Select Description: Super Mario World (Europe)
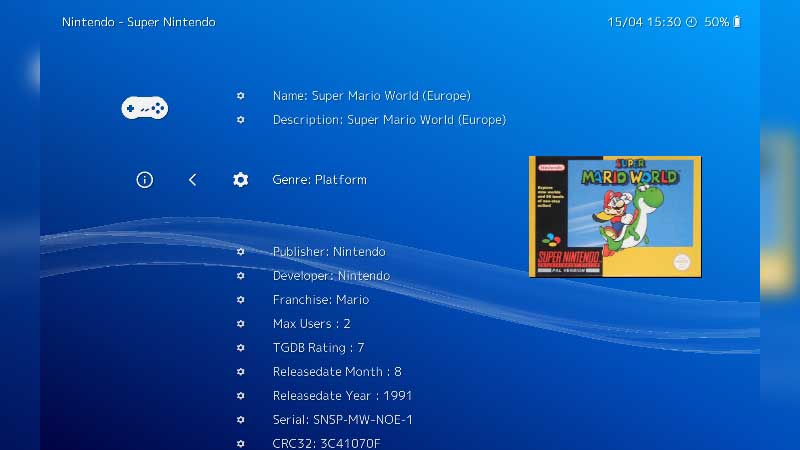800x450 pixels. [x=389, y=120]
